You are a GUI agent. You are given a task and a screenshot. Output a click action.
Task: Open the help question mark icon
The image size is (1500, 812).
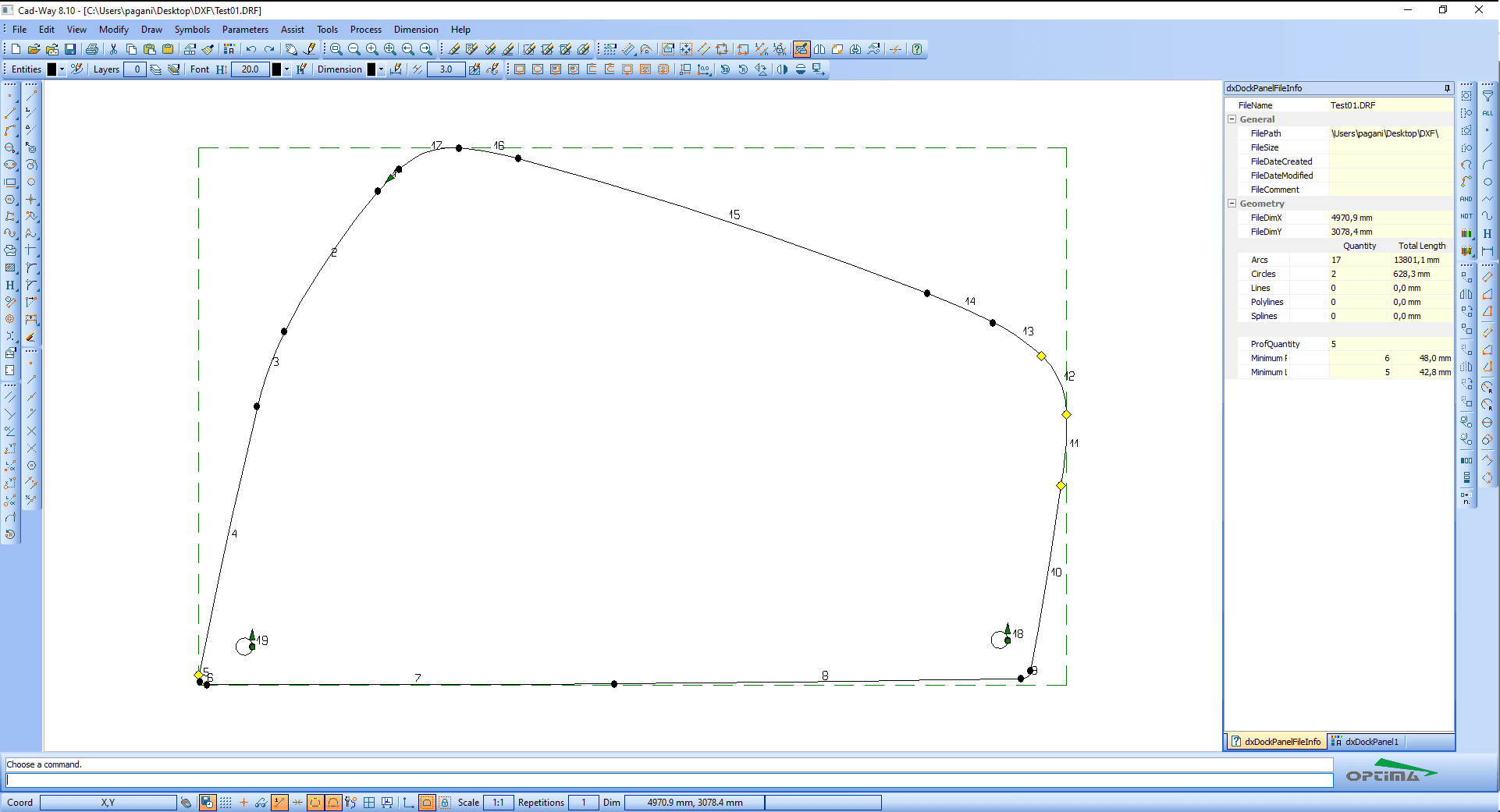pos(917,49)
